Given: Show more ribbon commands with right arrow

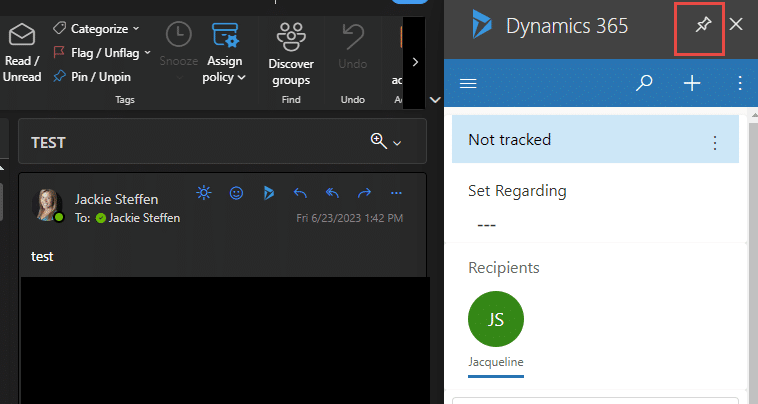Looking at the screenshot, I should 415,62.
